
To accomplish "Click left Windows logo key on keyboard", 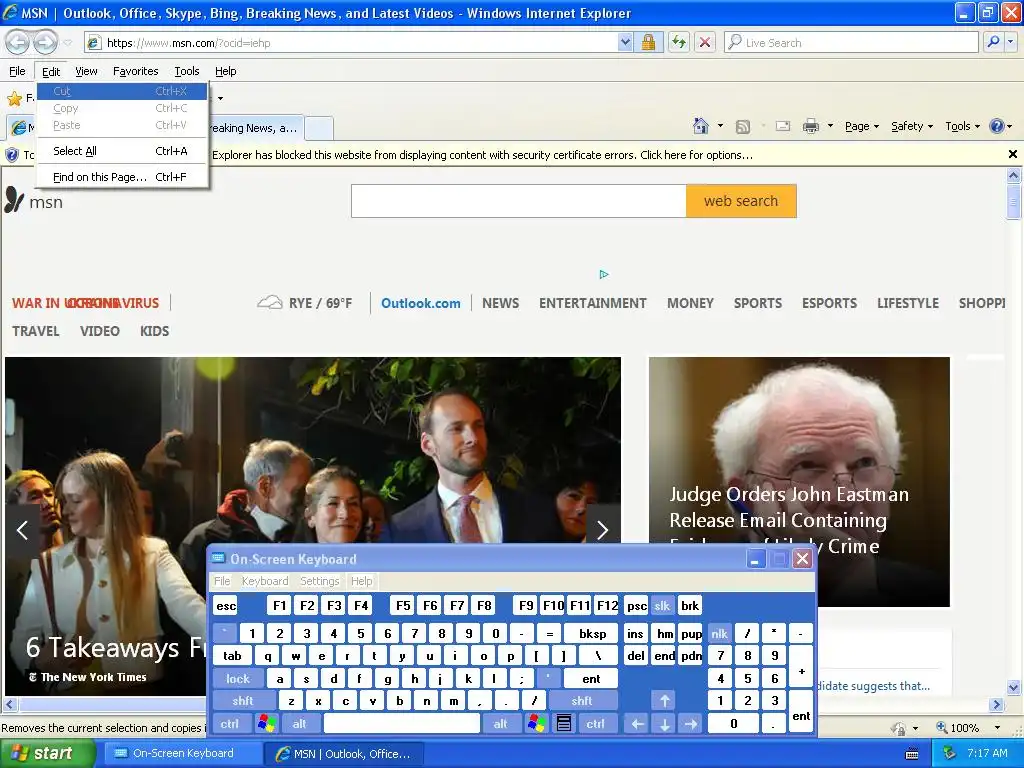I will tap(266, 724).
